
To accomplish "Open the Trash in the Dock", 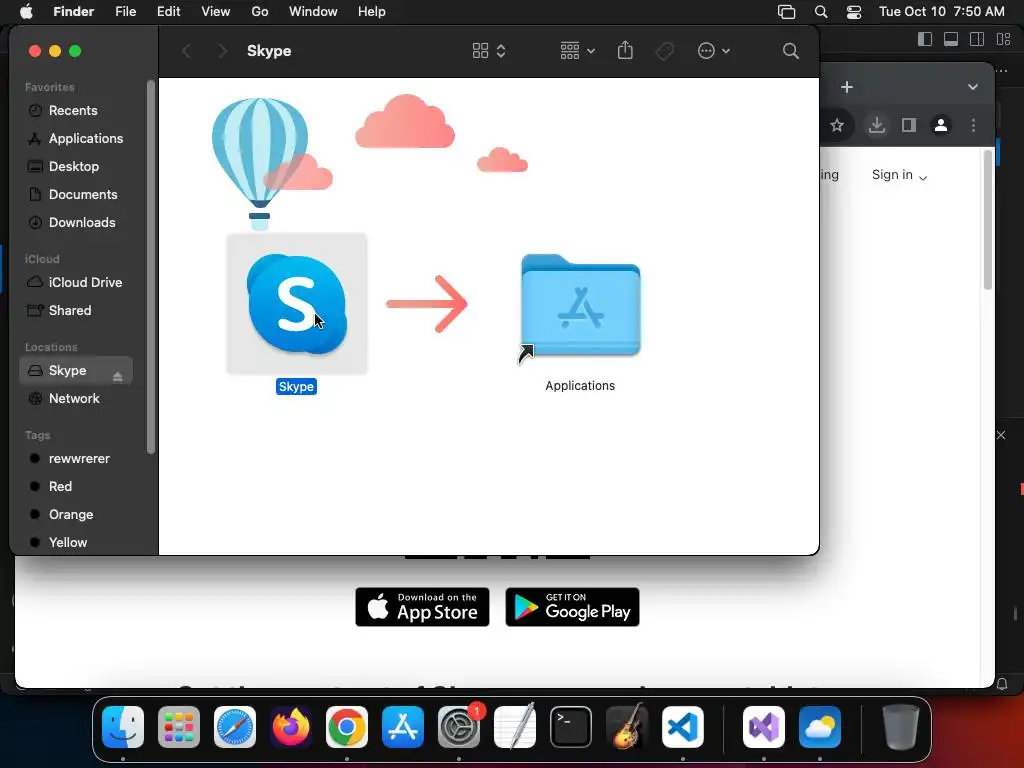I will click(901, 727).
